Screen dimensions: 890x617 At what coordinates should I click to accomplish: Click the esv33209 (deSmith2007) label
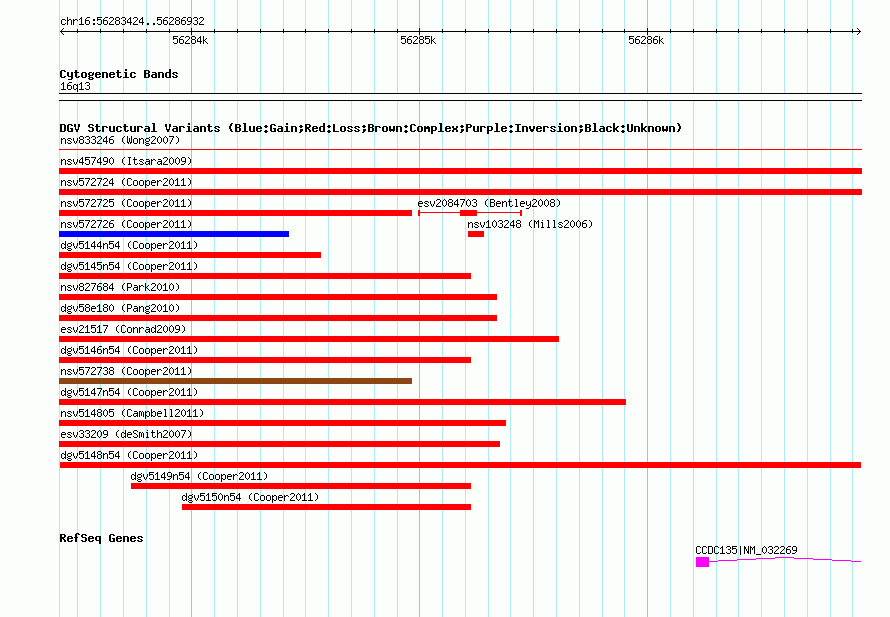coord(126,434)
